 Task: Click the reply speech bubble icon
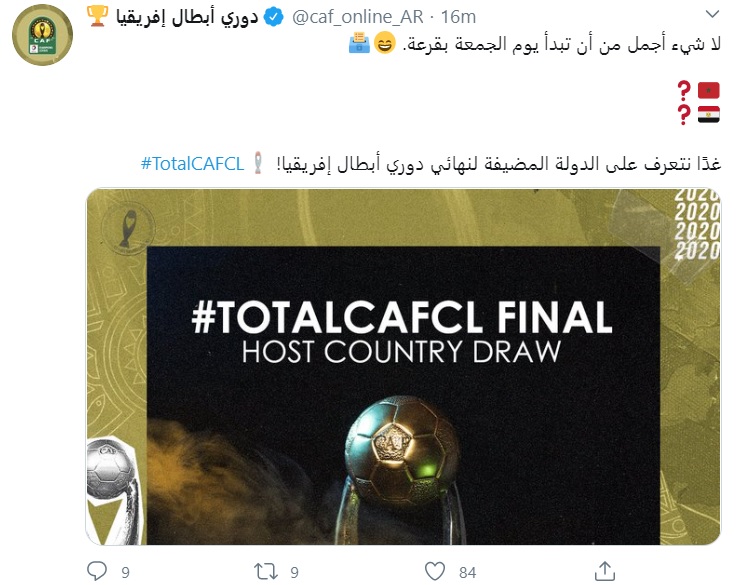(x=97, y=571)
